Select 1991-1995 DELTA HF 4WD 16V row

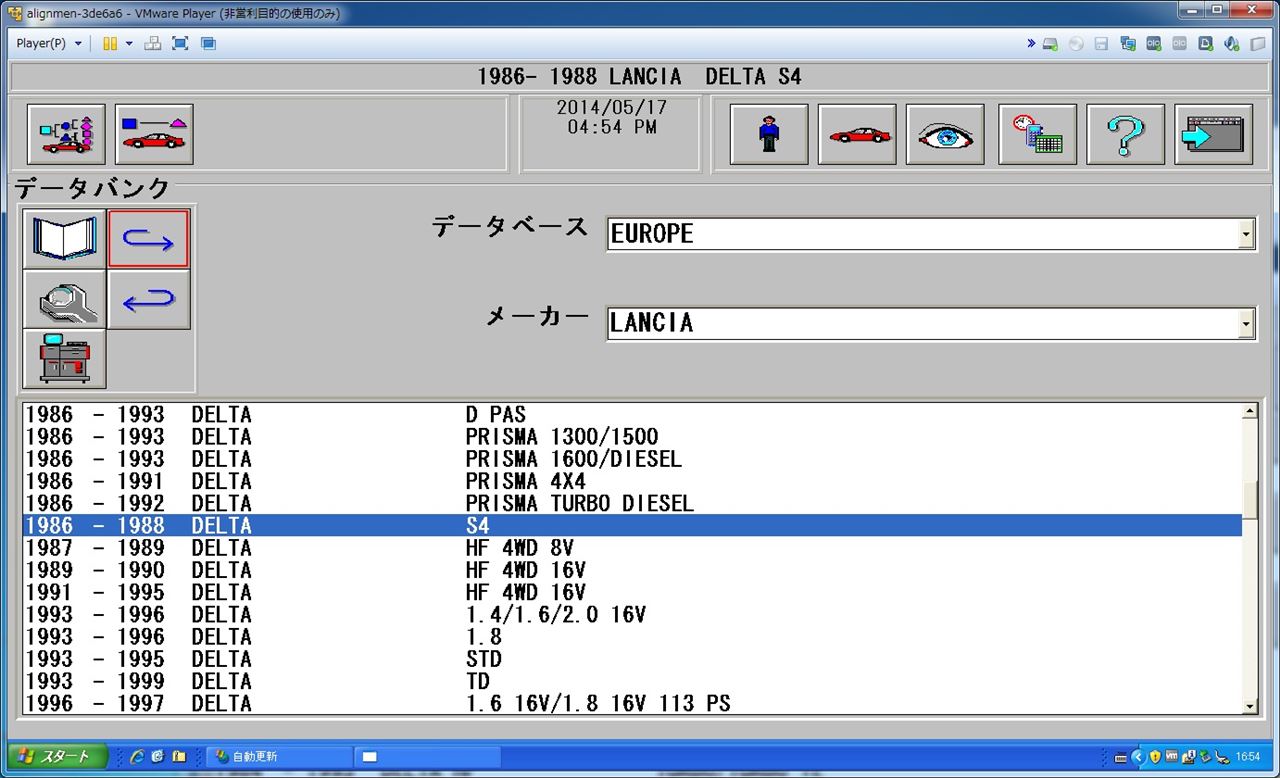pos(632,592)
